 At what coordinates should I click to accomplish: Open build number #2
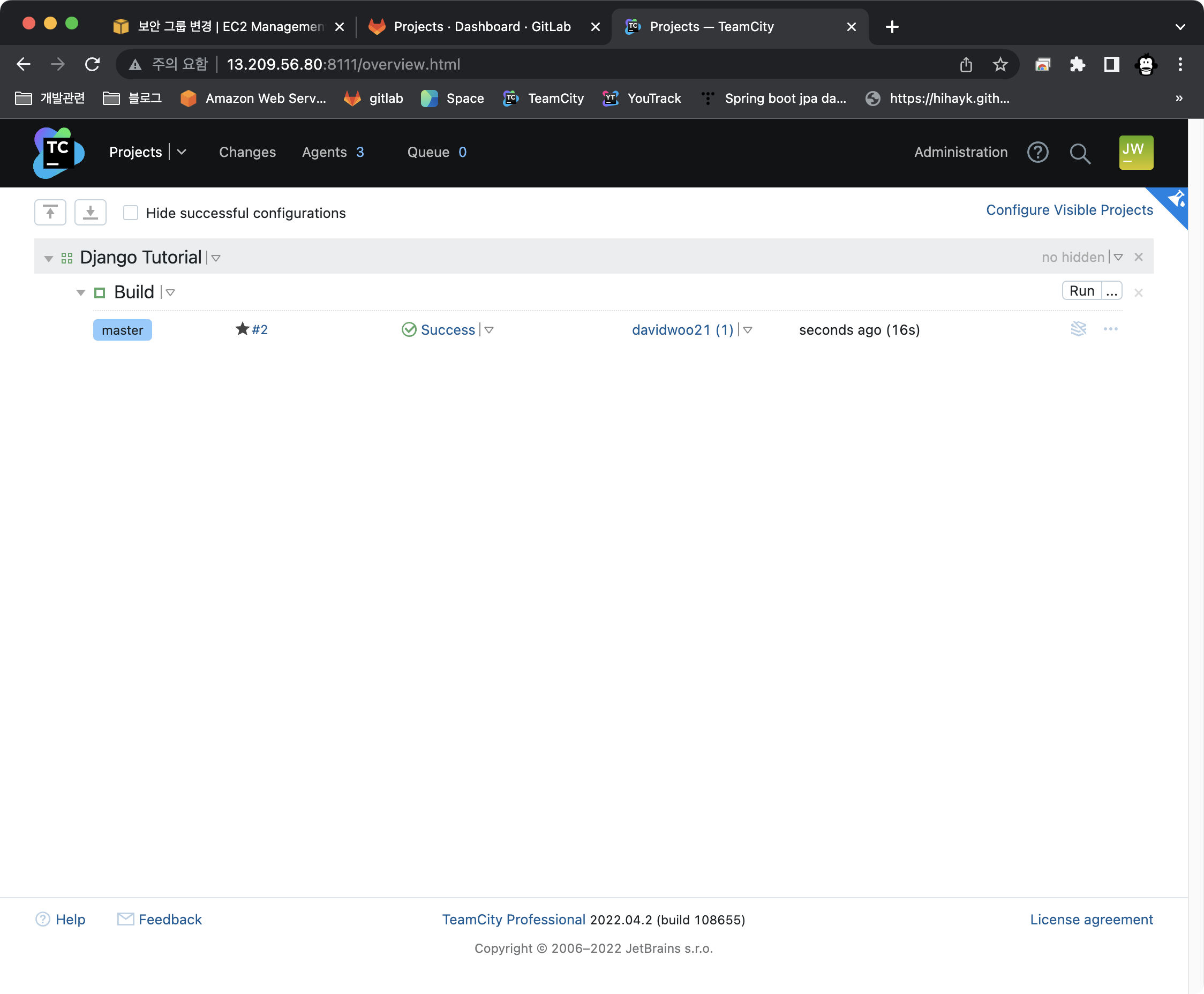point(260,329)
